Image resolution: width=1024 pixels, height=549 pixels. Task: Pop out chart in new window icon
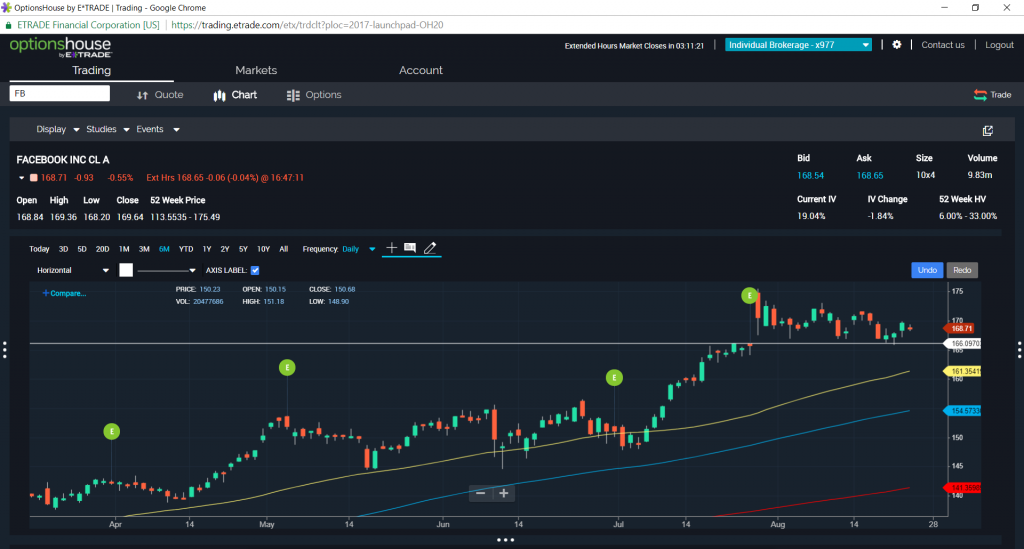pos(987,131)
